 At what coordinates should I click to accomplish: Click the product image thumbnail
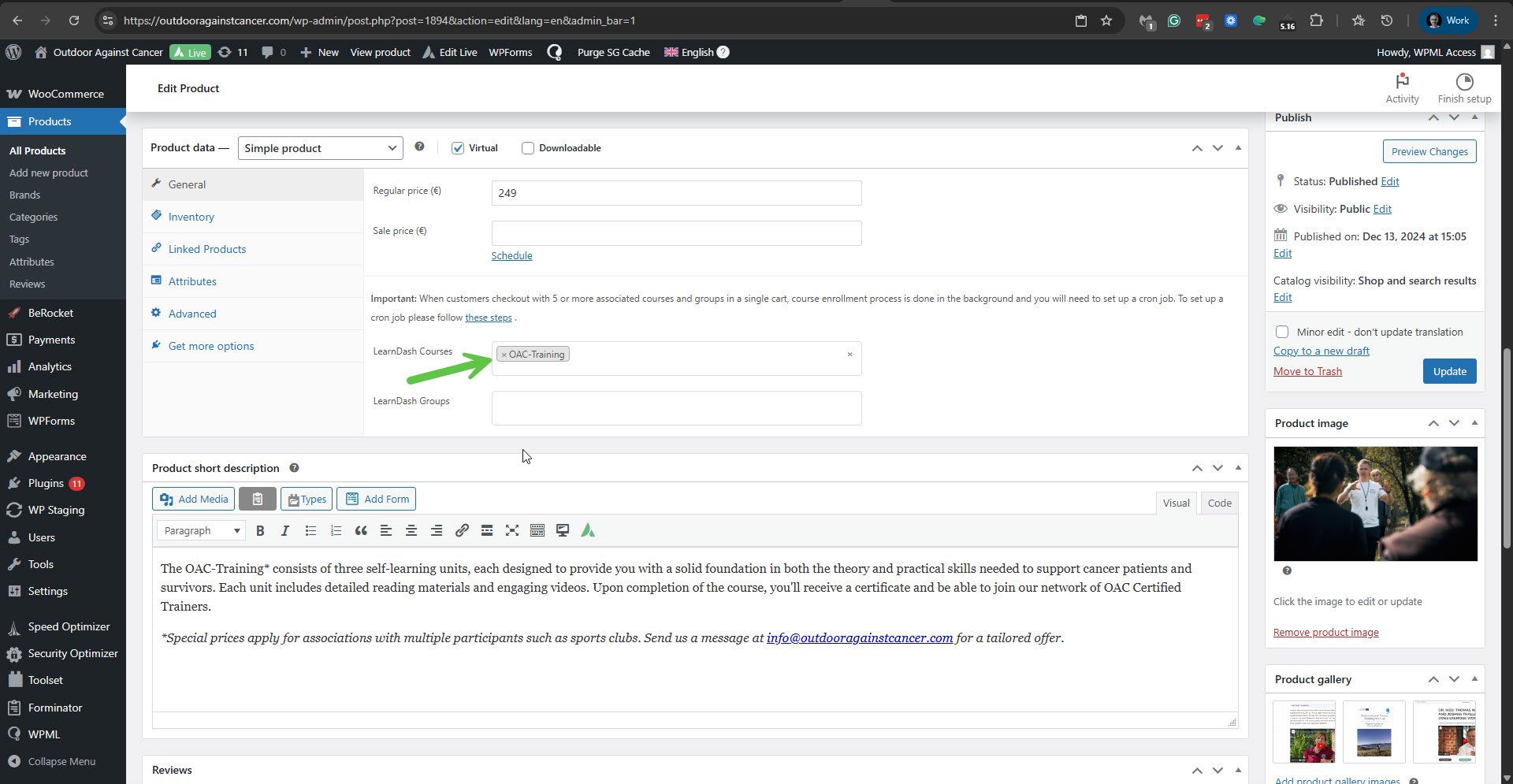[x=1375, y=503]
